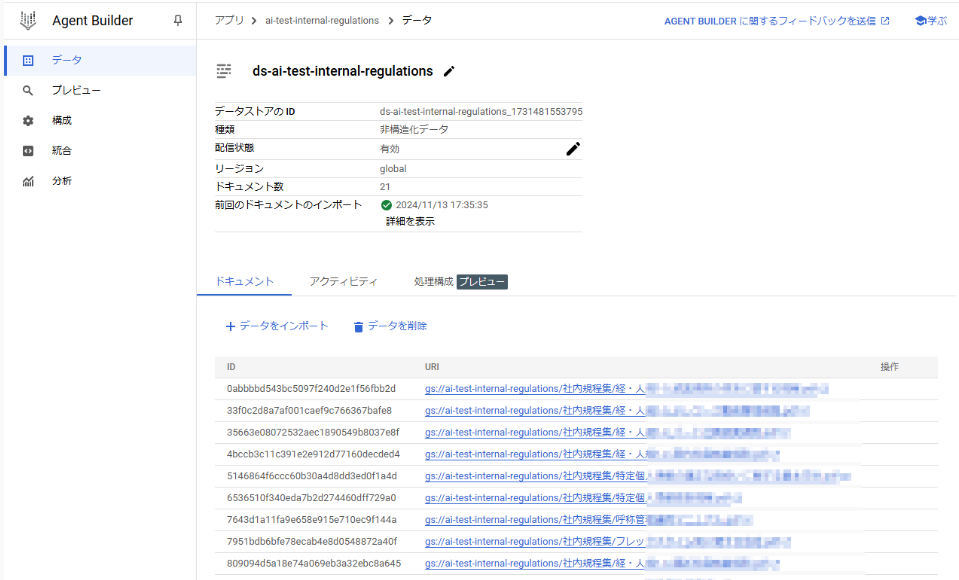This screenshot has height=580, width=959.
Task: Select データ in the Agent Builder sidebar
Action: point(60,60)
